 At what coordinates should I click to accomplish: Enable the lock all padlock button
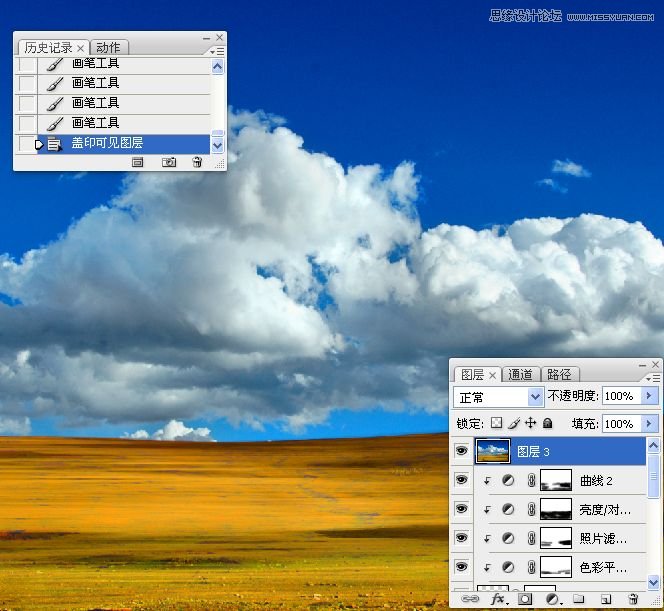coord(548,424)
